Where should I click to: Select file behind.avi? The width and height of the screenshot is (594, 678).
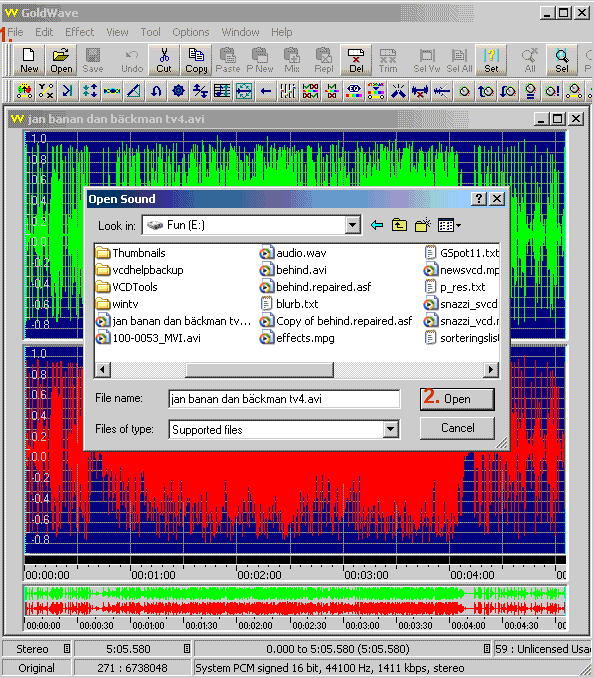click(x=293, y=270)
